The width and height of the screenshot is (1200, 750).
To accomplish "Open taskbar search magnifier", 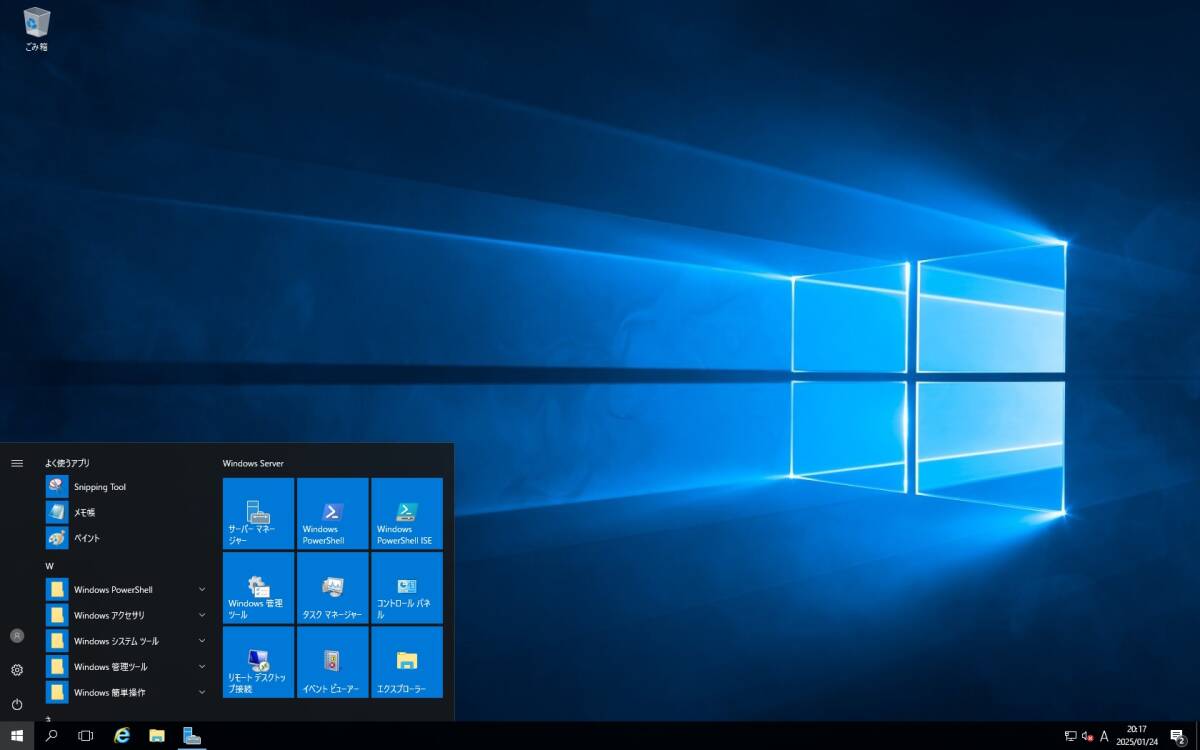I will tap(51, 736).
